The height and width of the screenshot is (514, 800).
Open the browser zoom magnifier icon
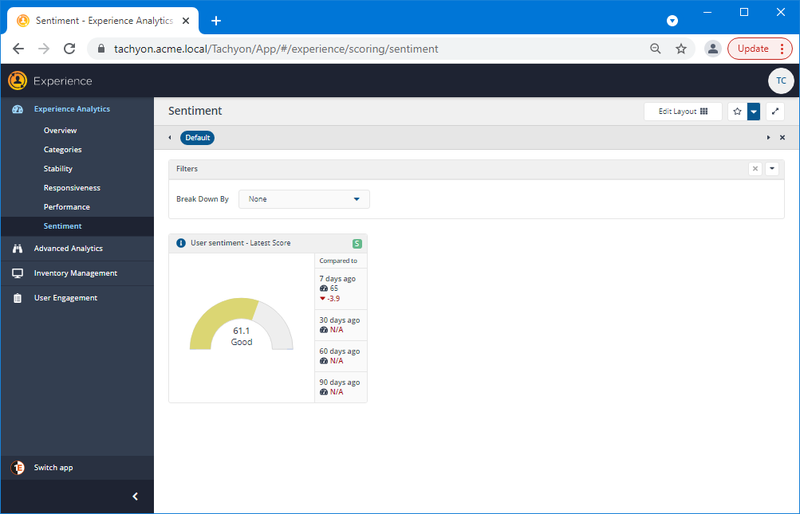[656, 48]
